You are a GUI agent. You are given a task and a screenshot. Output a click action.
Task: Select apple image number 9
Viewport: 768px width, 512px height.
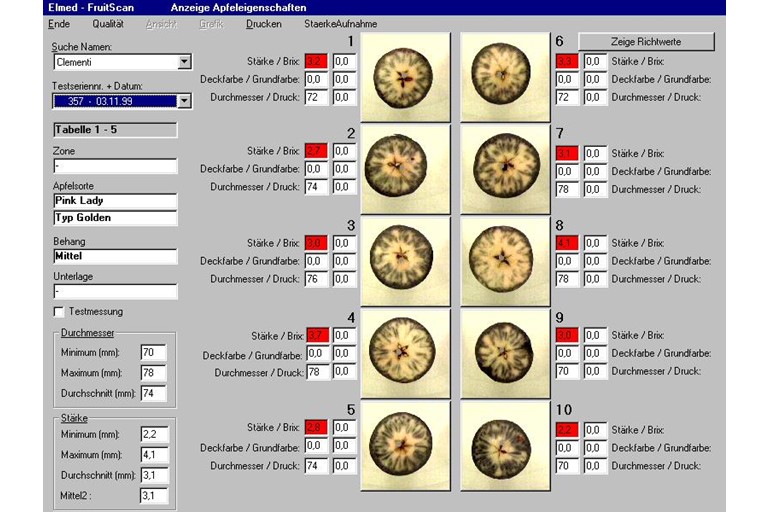click(505, 353)
